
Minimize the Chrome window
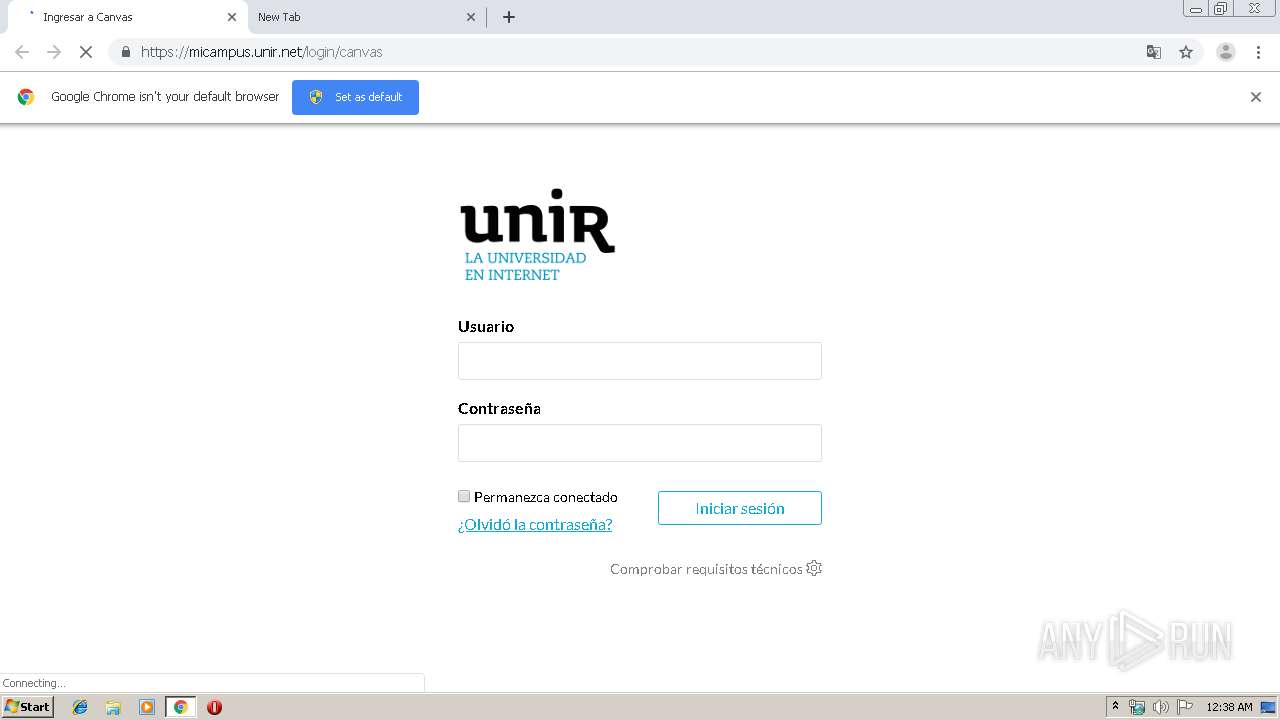coord(1195,9)
